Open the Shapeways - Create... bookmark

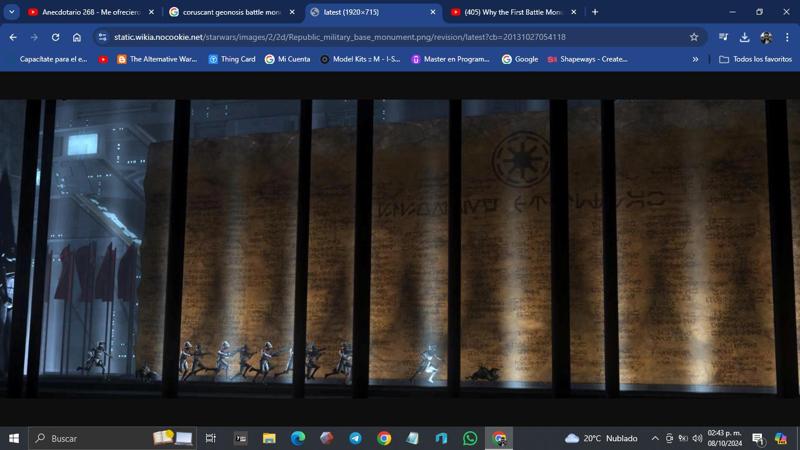click(587, 59)
